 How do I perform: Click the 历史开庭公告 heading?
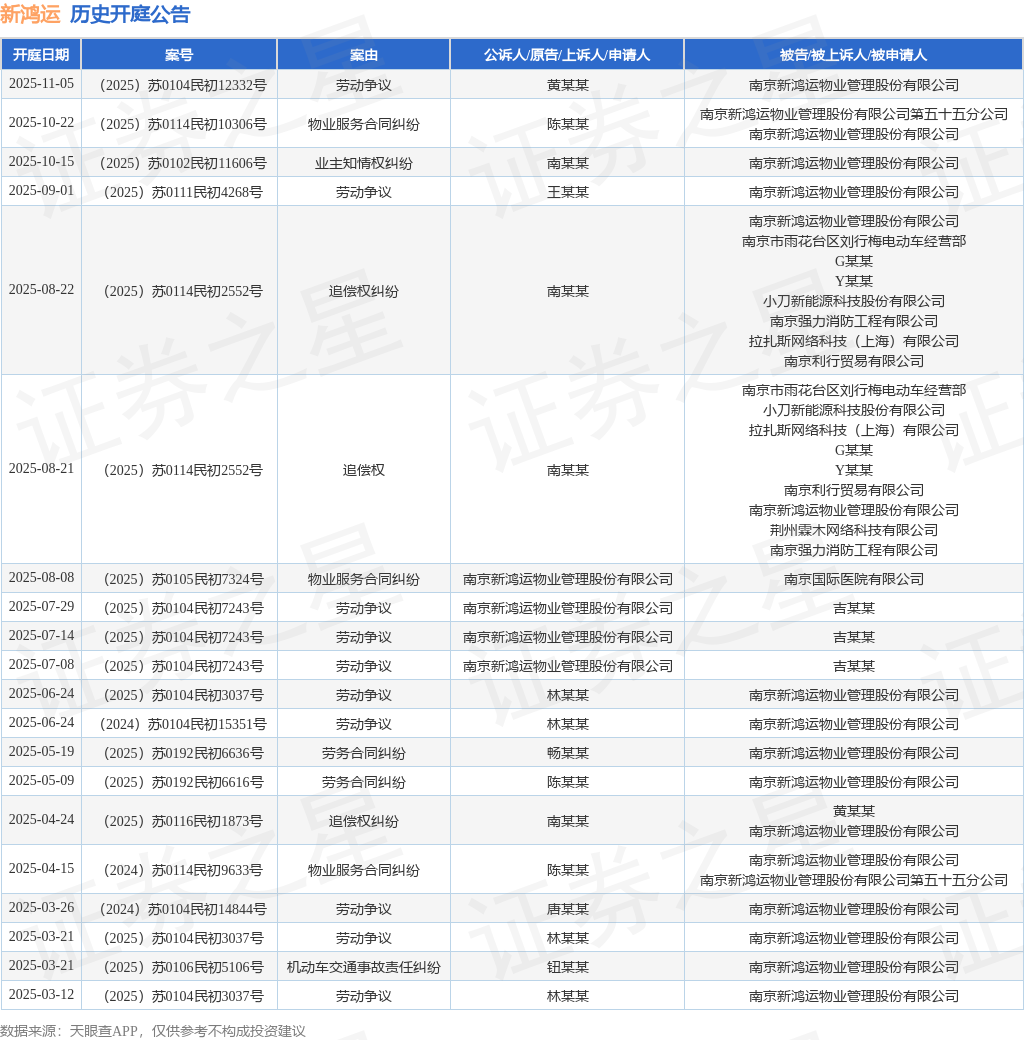130,14
